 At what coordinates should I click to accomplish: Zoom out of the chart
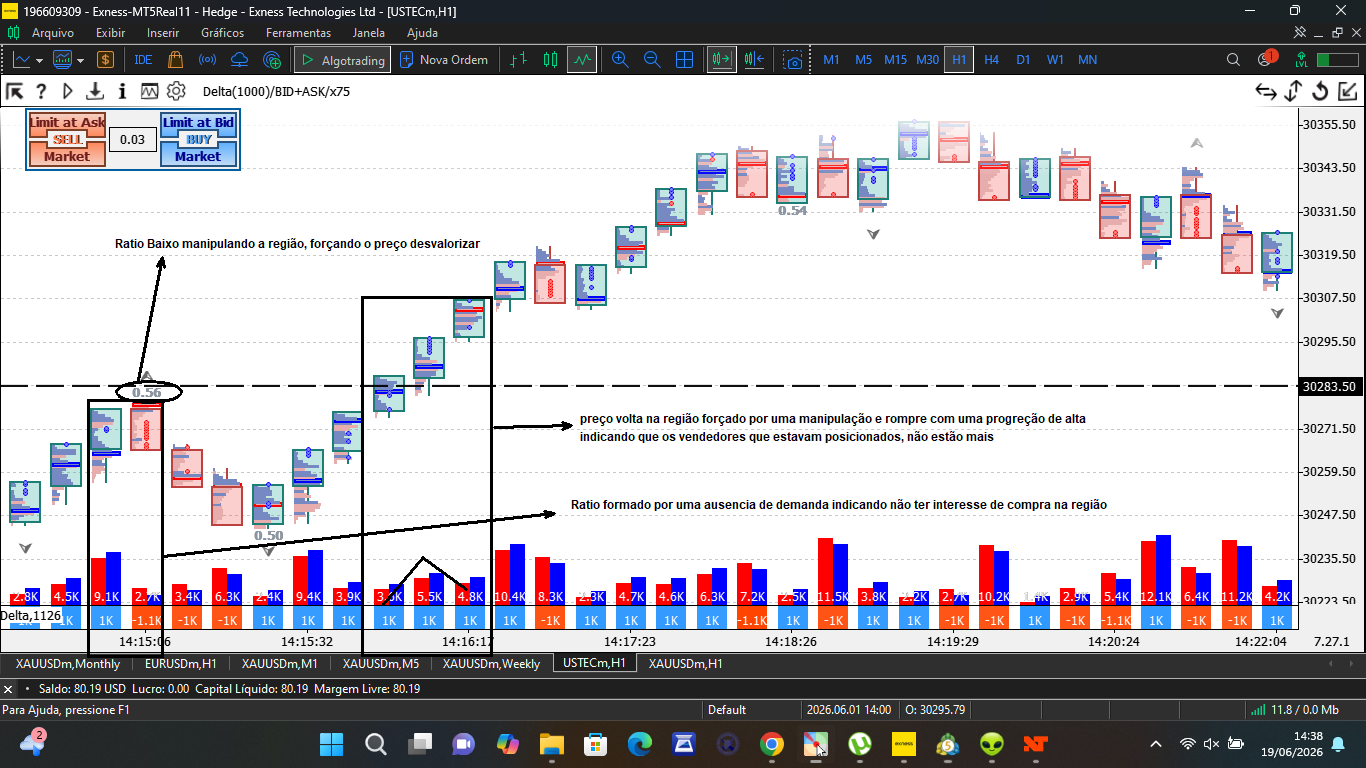pos(652,60)
